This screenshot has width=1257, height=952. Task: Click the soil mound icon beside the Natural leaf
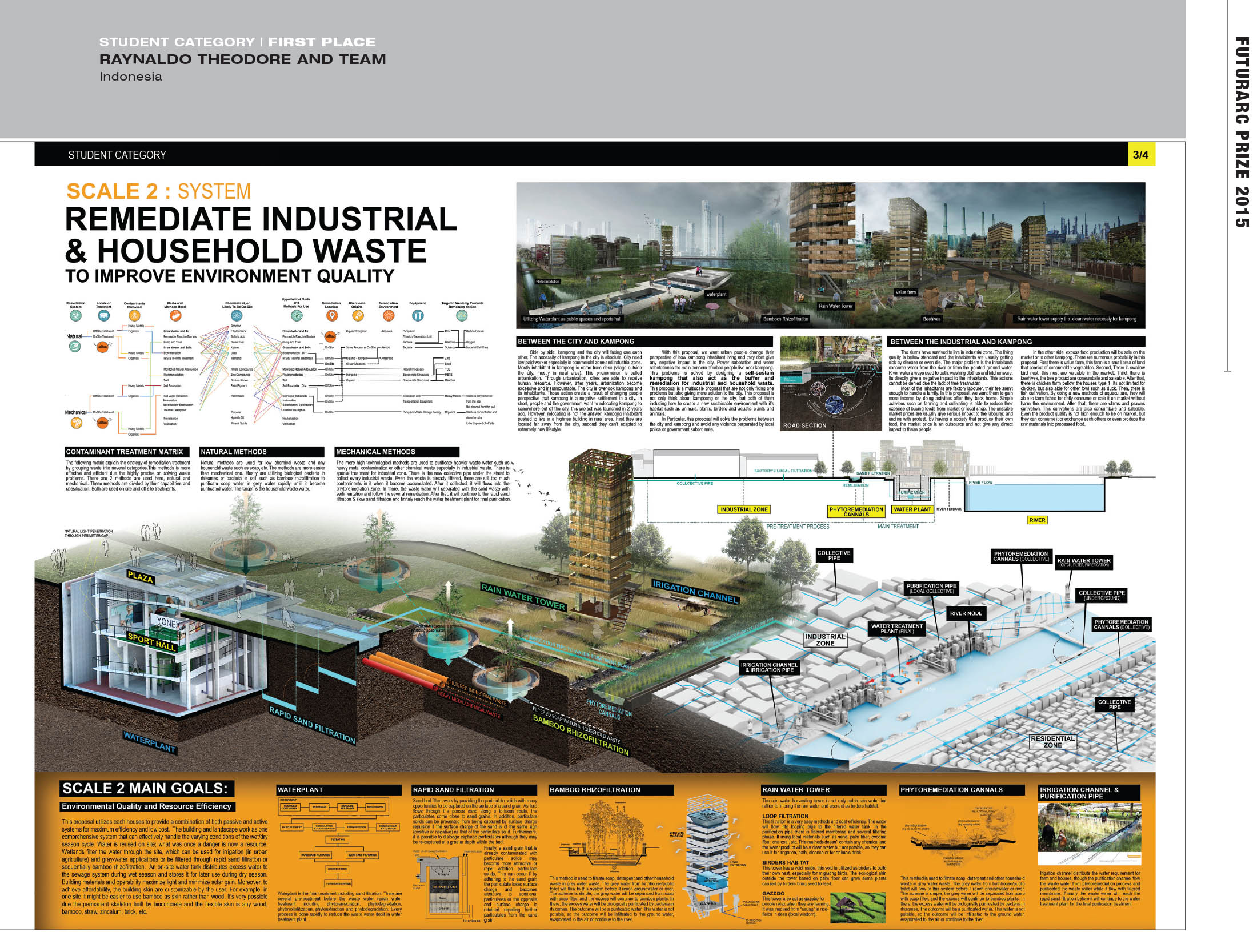103,346
